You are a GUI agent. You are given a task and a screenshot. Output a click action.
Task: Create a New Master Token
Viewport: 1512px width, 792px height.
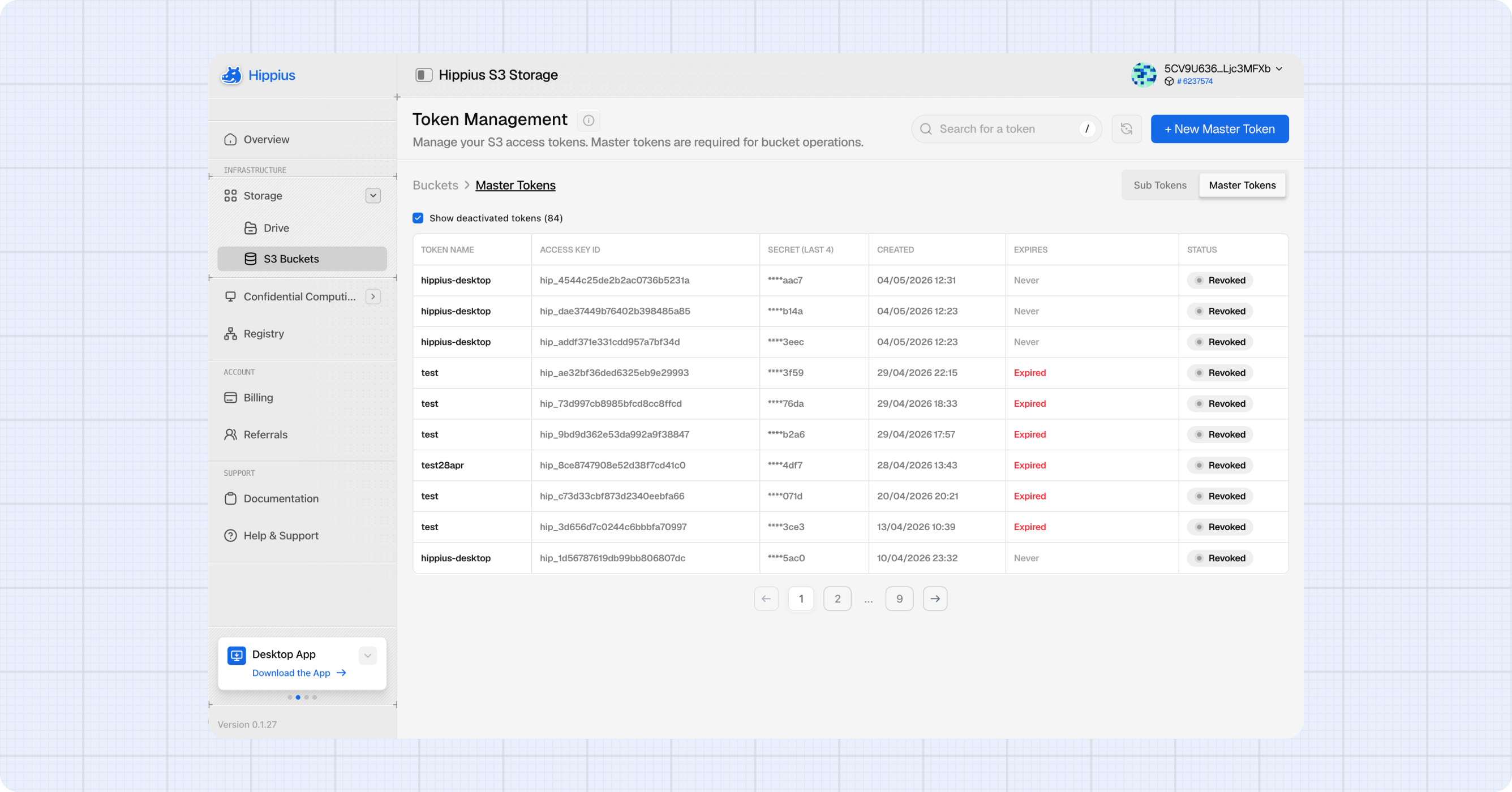(x=1219, y=129)
